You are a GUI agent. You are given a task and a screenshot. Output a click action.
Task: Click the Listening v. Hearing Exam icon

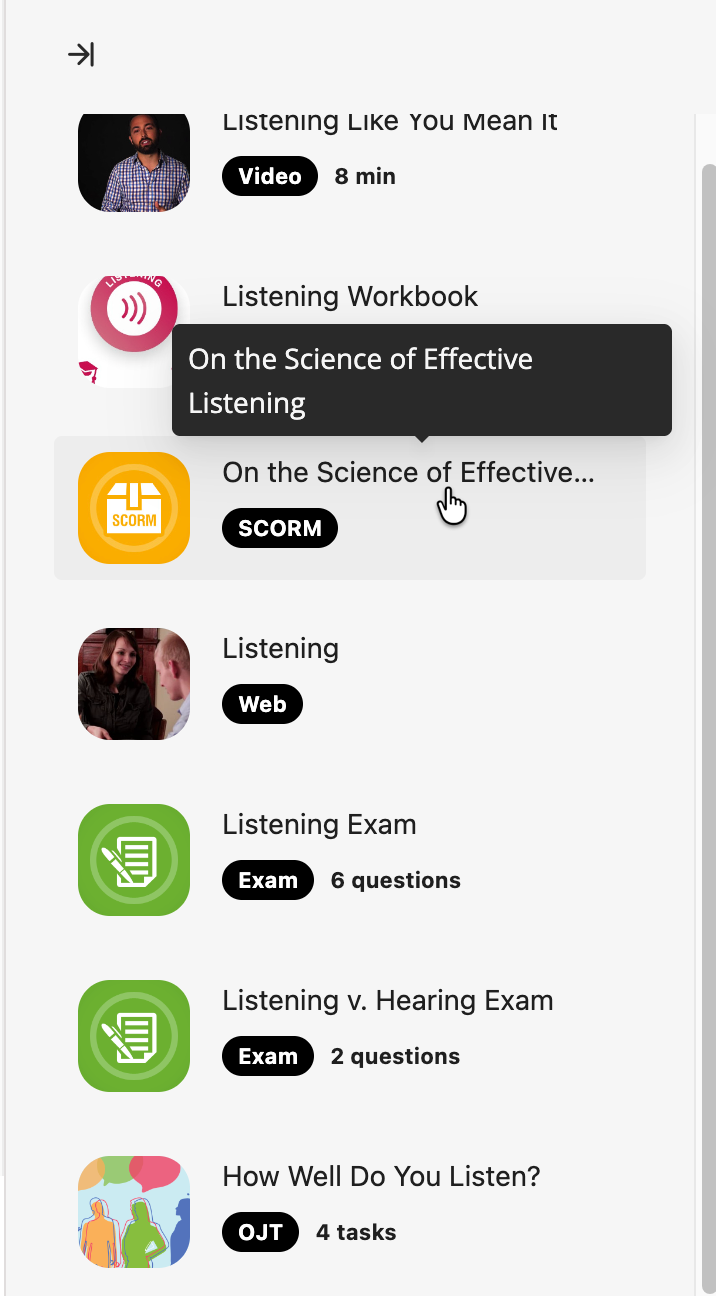[x=134, y=1036]
